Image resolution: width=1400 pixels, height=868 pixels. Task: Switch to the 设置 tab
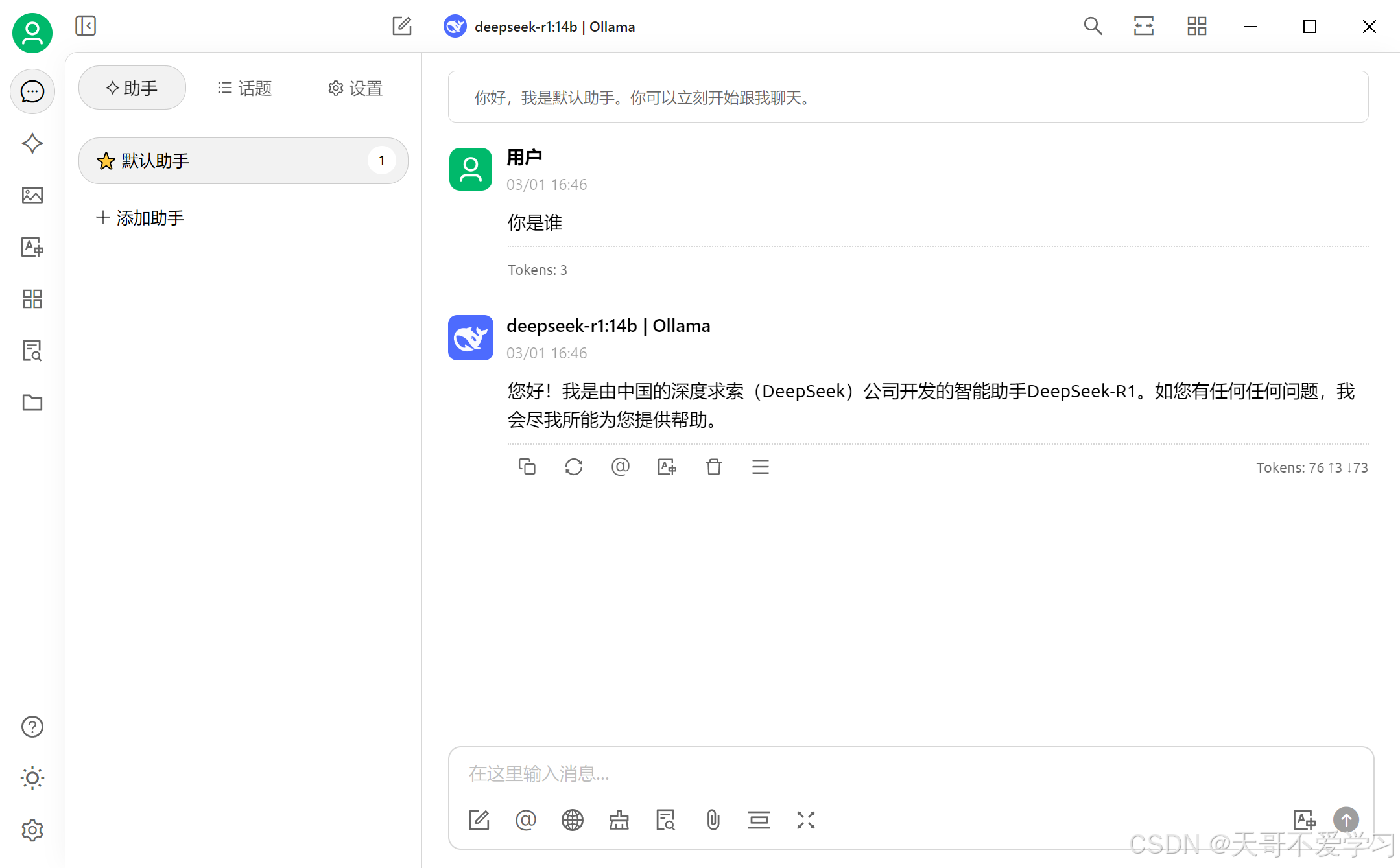355,88
